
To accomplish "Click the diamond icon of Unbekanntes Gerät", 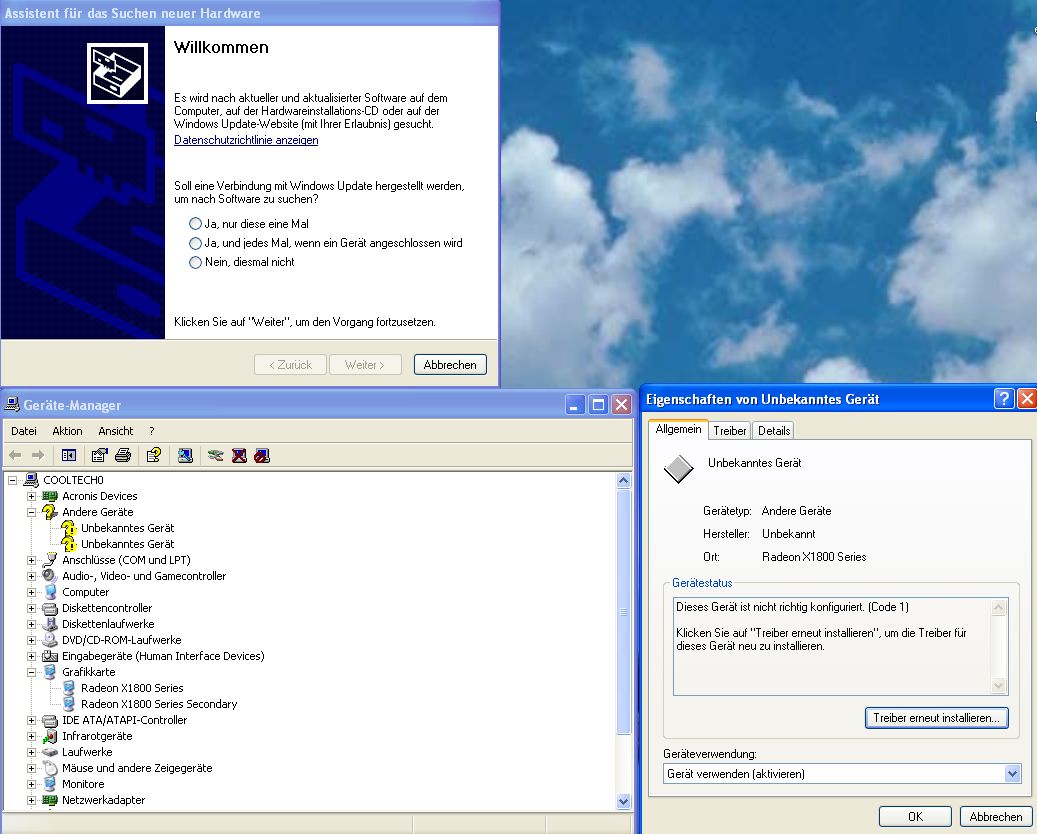I will 679,469.
